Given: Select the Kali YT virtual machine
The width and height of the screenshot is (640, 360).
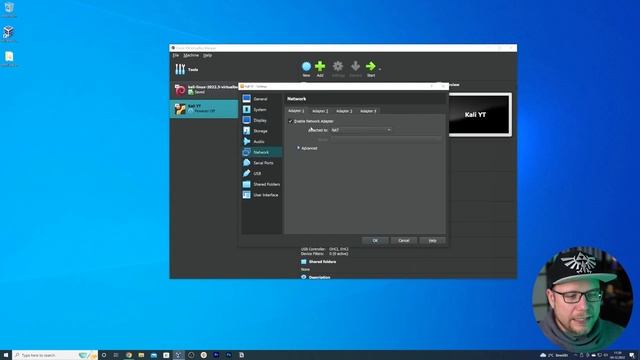Looking at the screenshot, I should [x=204, y=109].
